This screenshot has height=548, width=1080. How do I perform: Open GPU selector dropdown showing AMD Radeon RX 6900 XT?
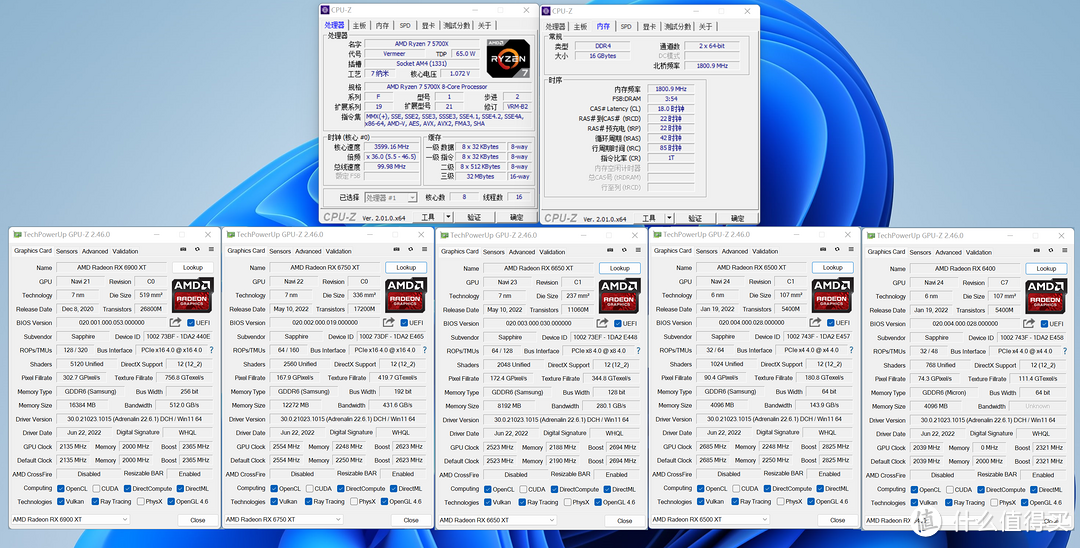(70, 519)
